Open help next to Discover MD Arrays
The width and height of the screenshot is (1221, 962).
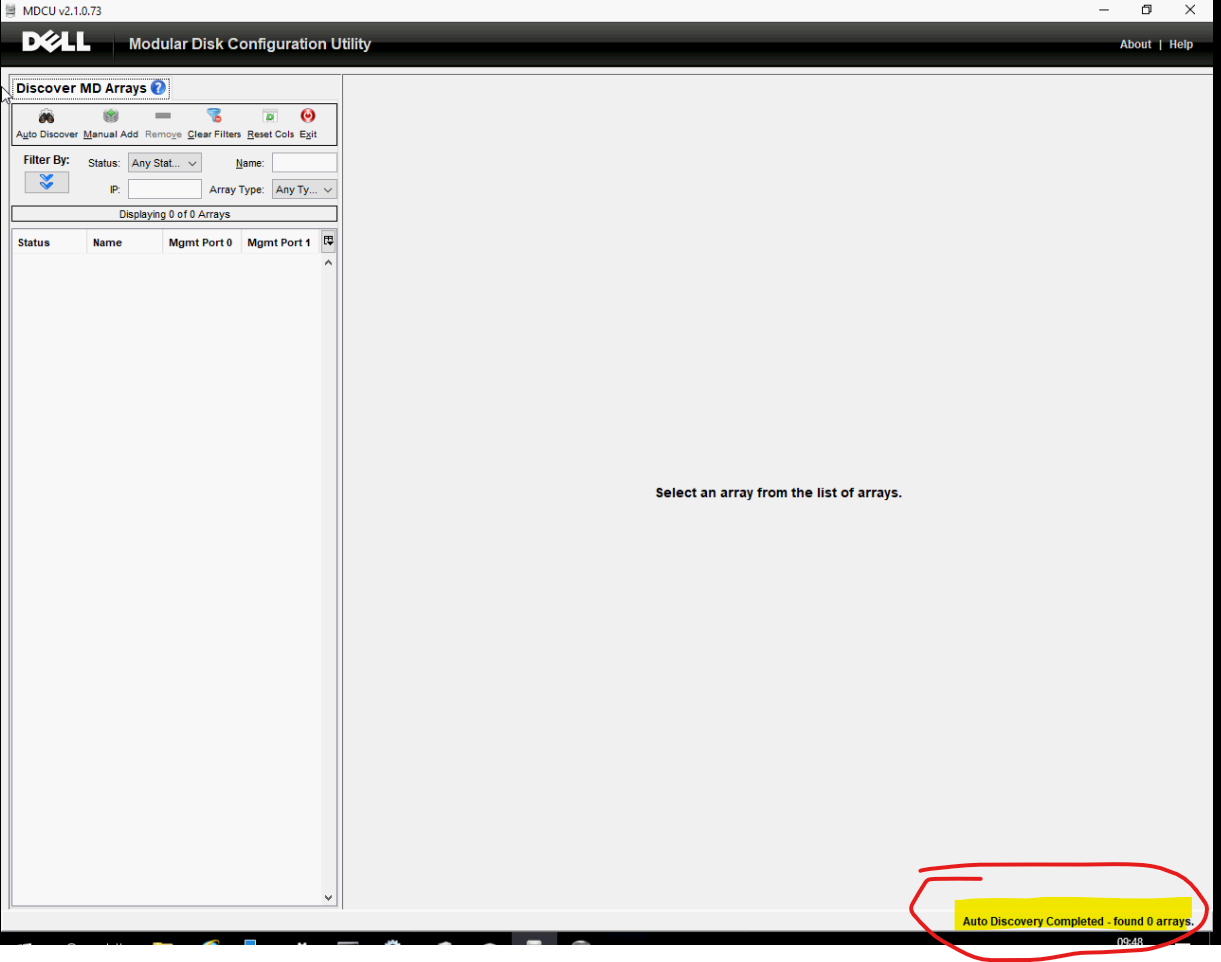pyautogui.click(x=158, y=88)
